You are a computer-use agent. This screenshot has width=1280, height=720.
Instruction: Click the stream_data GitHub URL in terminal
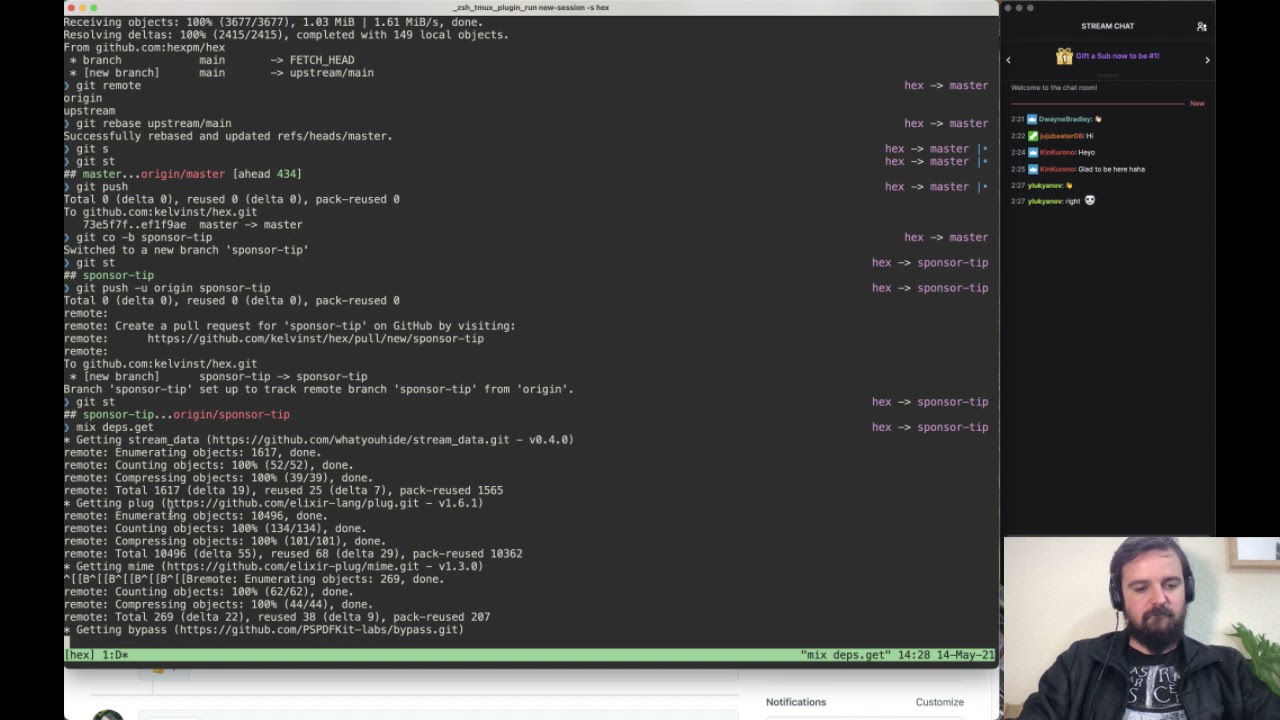[361, 440]
